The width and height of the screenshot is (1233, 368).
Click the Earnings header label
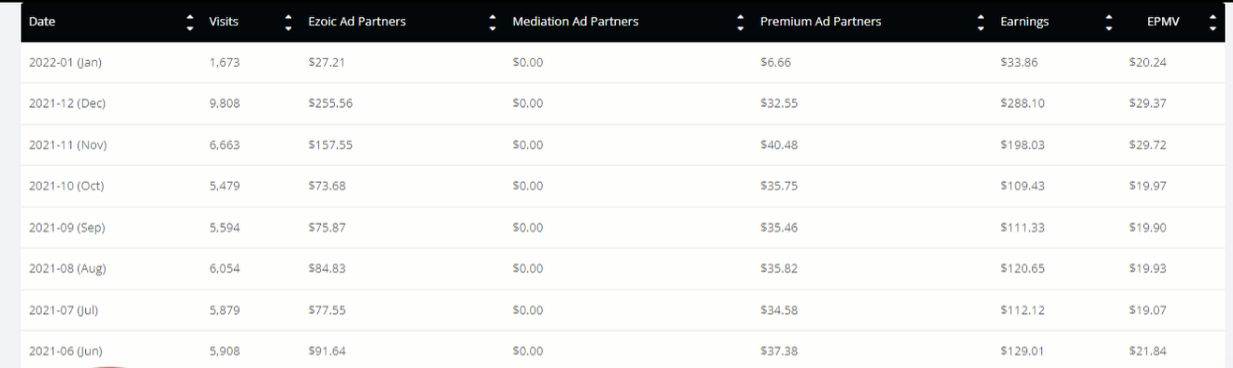1025,22
